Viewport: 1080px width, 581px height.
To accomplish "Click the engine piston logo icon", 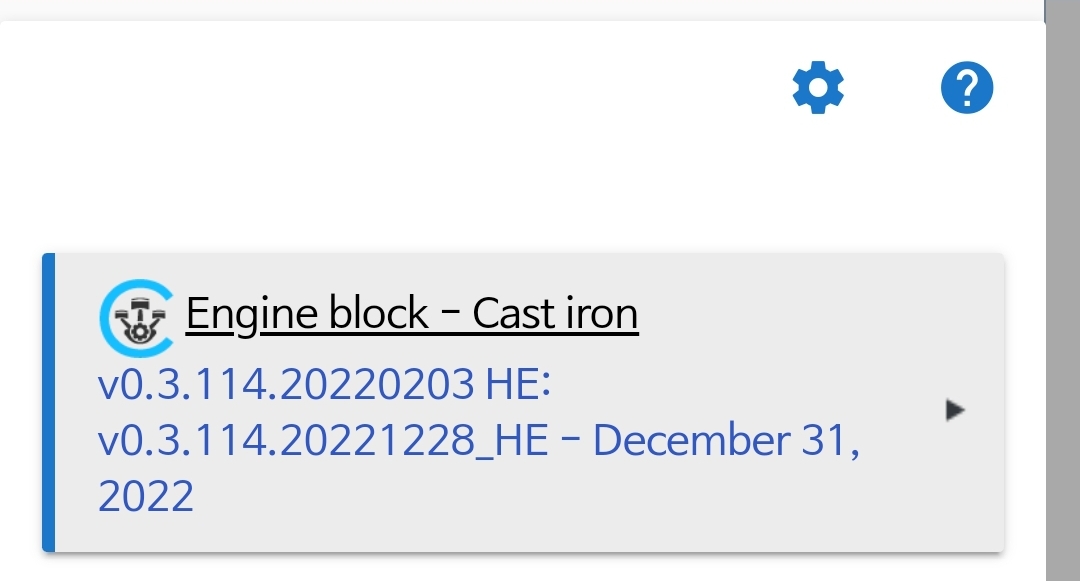I will click(138, 318).
